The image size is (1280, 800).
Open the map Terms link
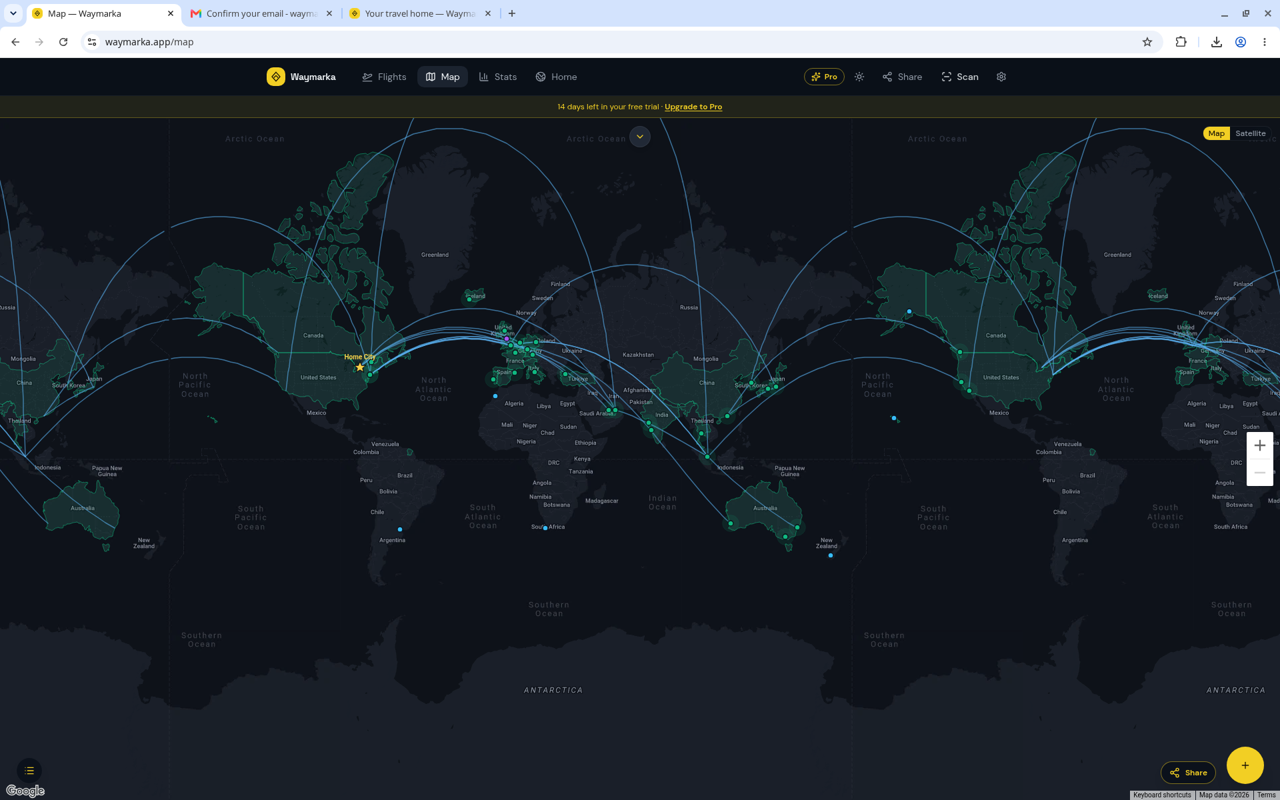coord(1266,795)
